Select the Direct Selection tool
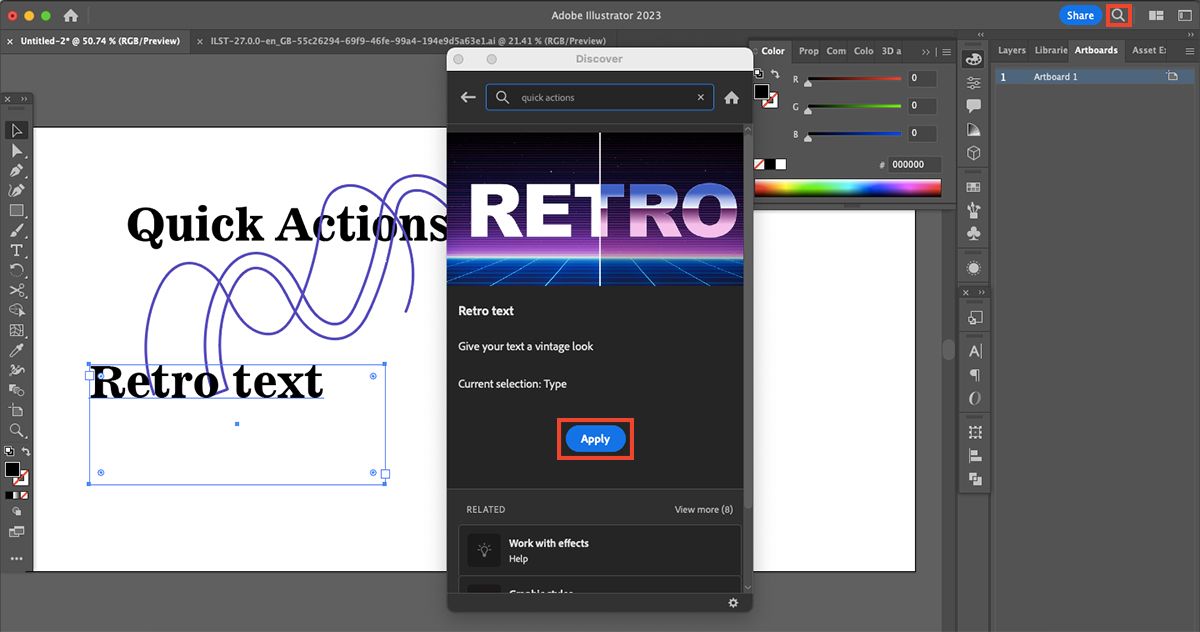 (17, 150)
